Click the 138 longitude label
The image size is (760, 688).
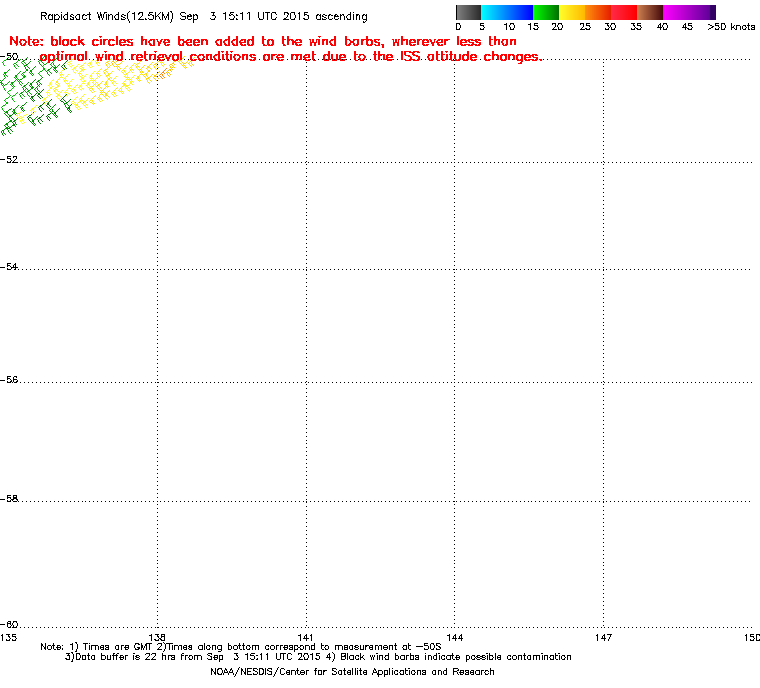(x=157, y=637)
